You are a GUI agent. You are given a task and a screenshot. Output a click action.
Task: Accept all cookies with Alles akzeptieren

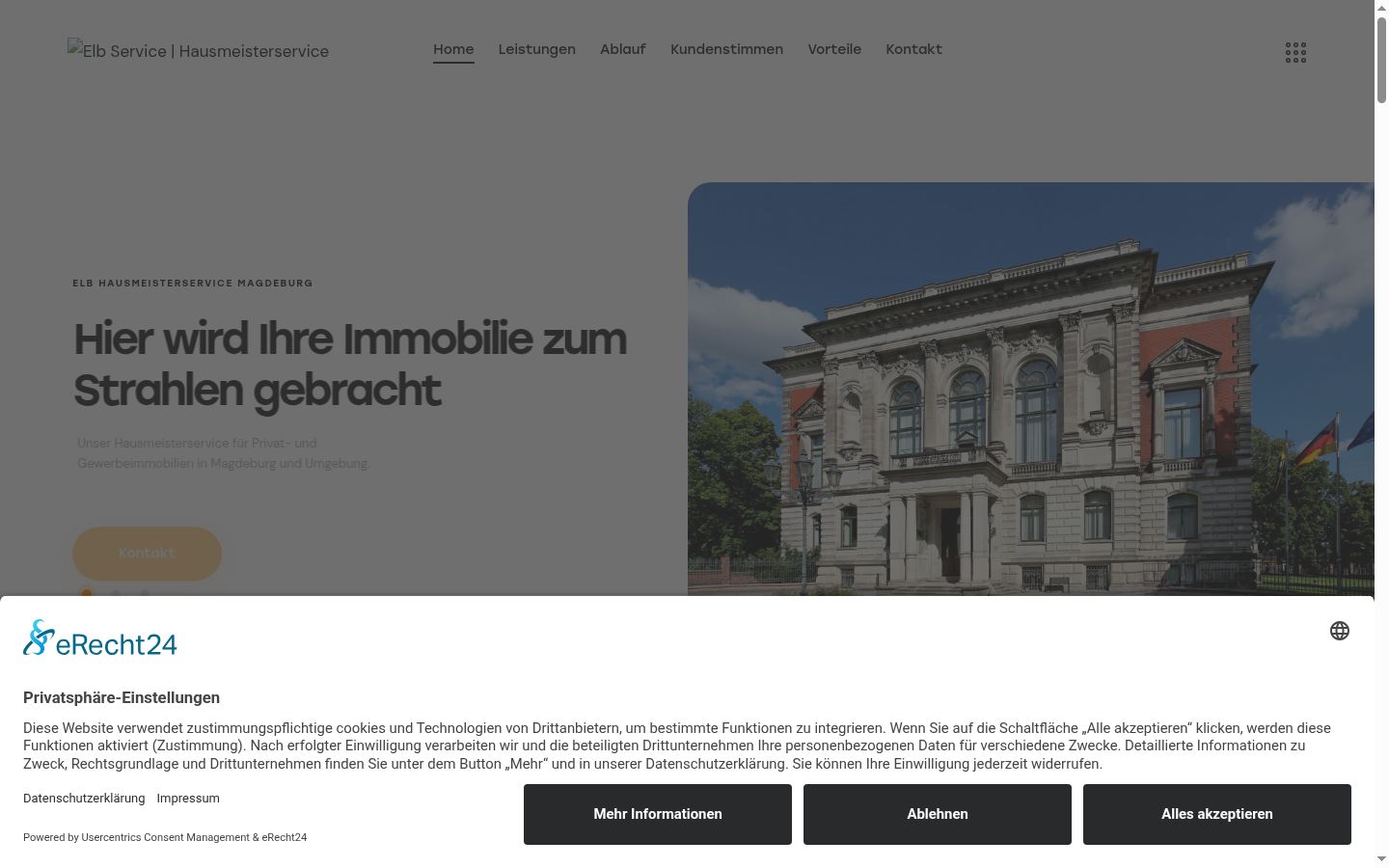(x=1217, y=814)
